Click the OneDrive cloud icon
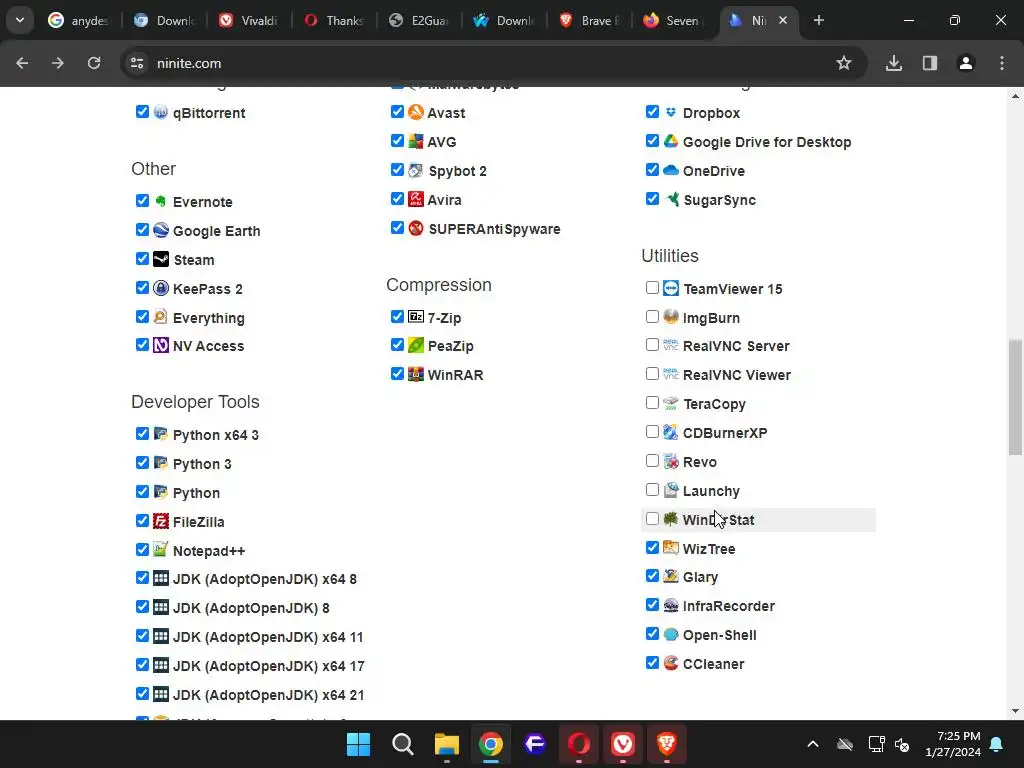The image size is (1024, 768). point(671,170)
